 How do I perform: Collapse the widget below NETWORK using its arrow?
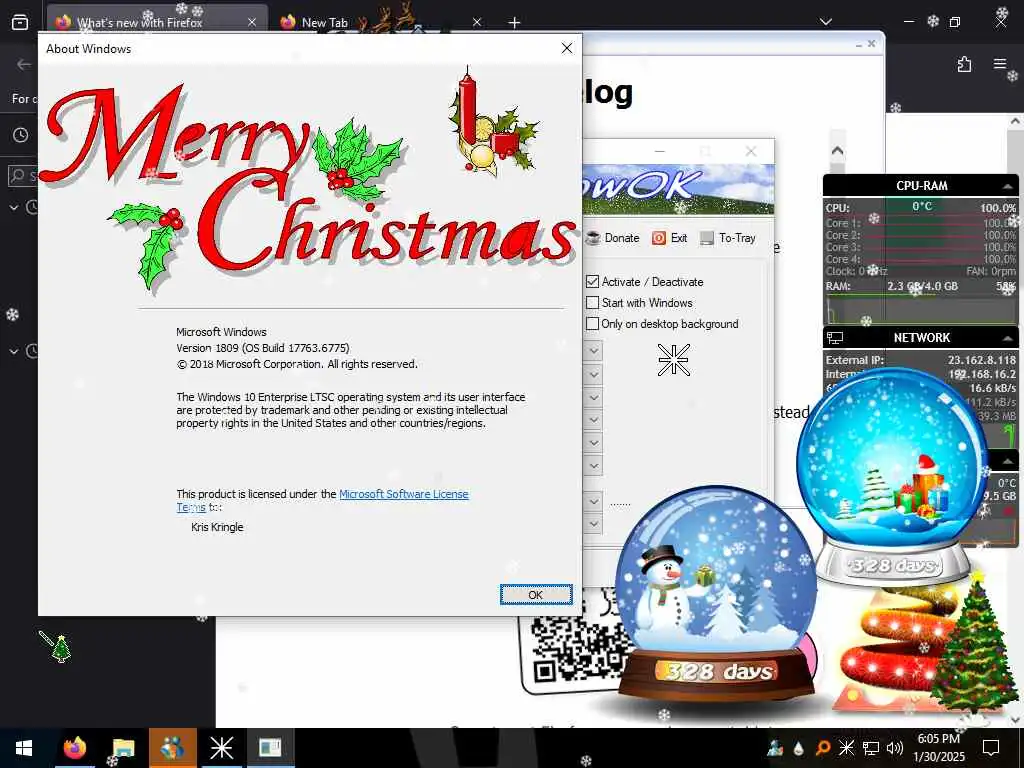coord(1007,461)
